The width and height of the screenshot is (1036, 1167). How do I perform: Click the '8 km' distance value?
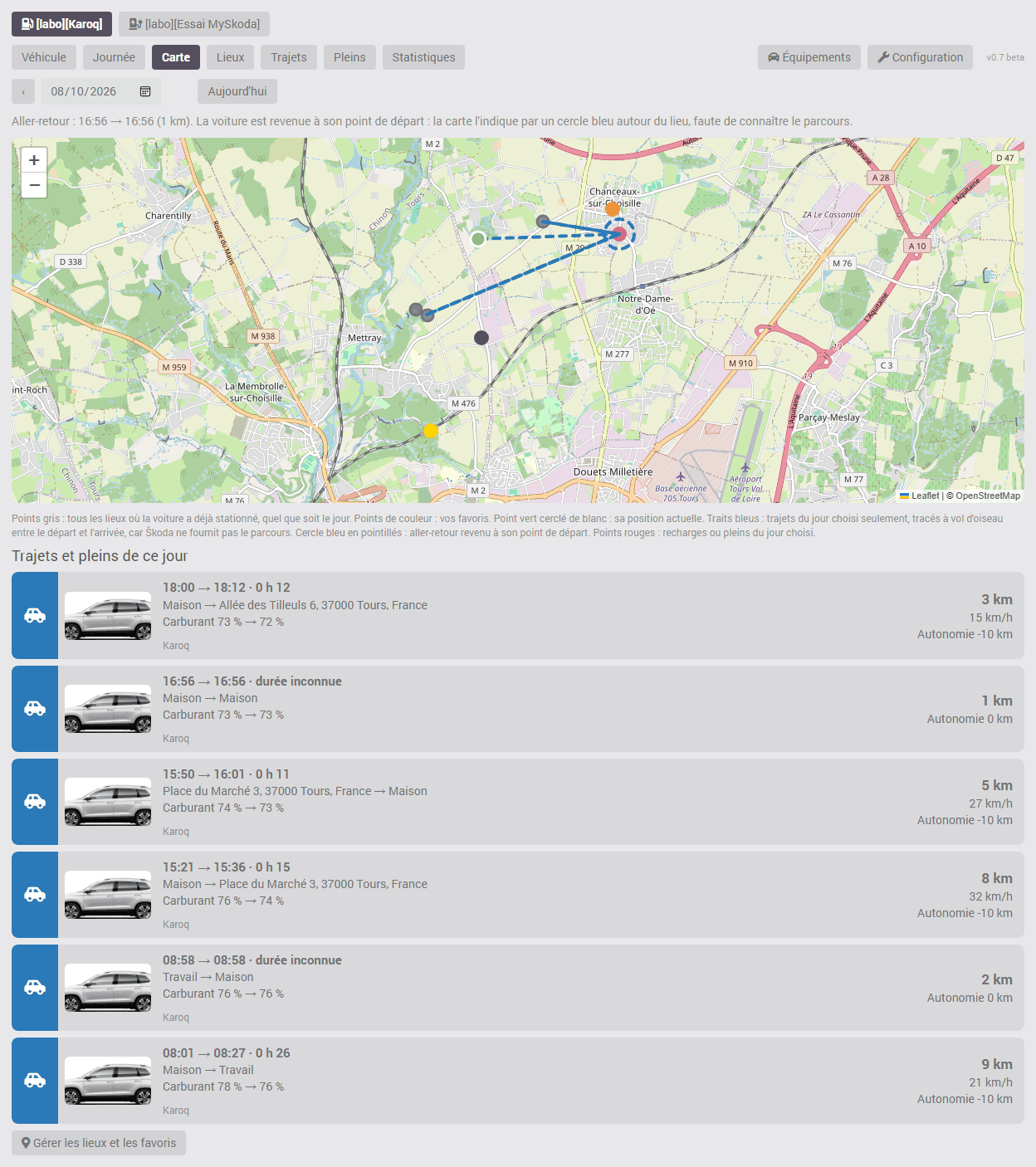(997, 878)
